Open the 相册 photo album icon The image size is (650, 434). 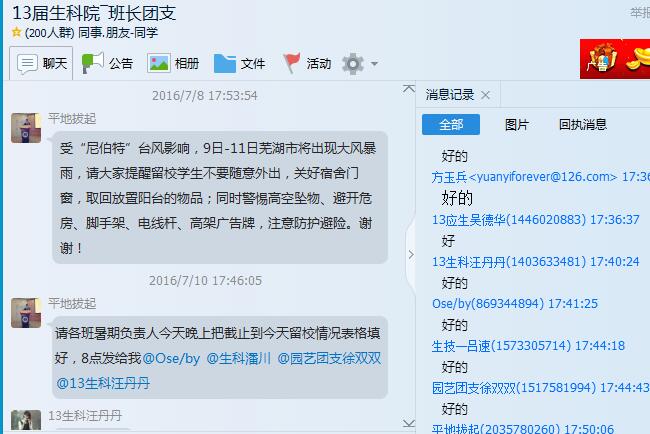158,63
